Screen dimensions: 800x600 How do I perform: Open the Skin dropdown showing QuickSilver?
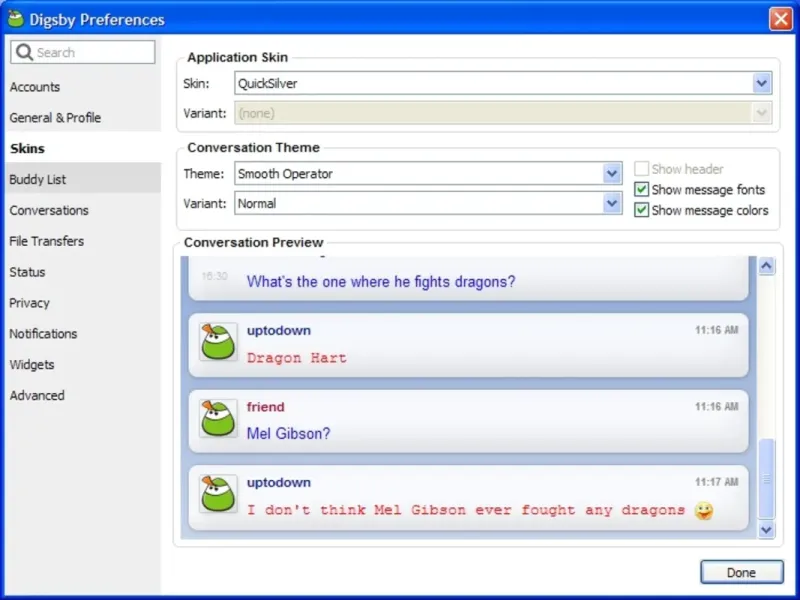point(761,83)
